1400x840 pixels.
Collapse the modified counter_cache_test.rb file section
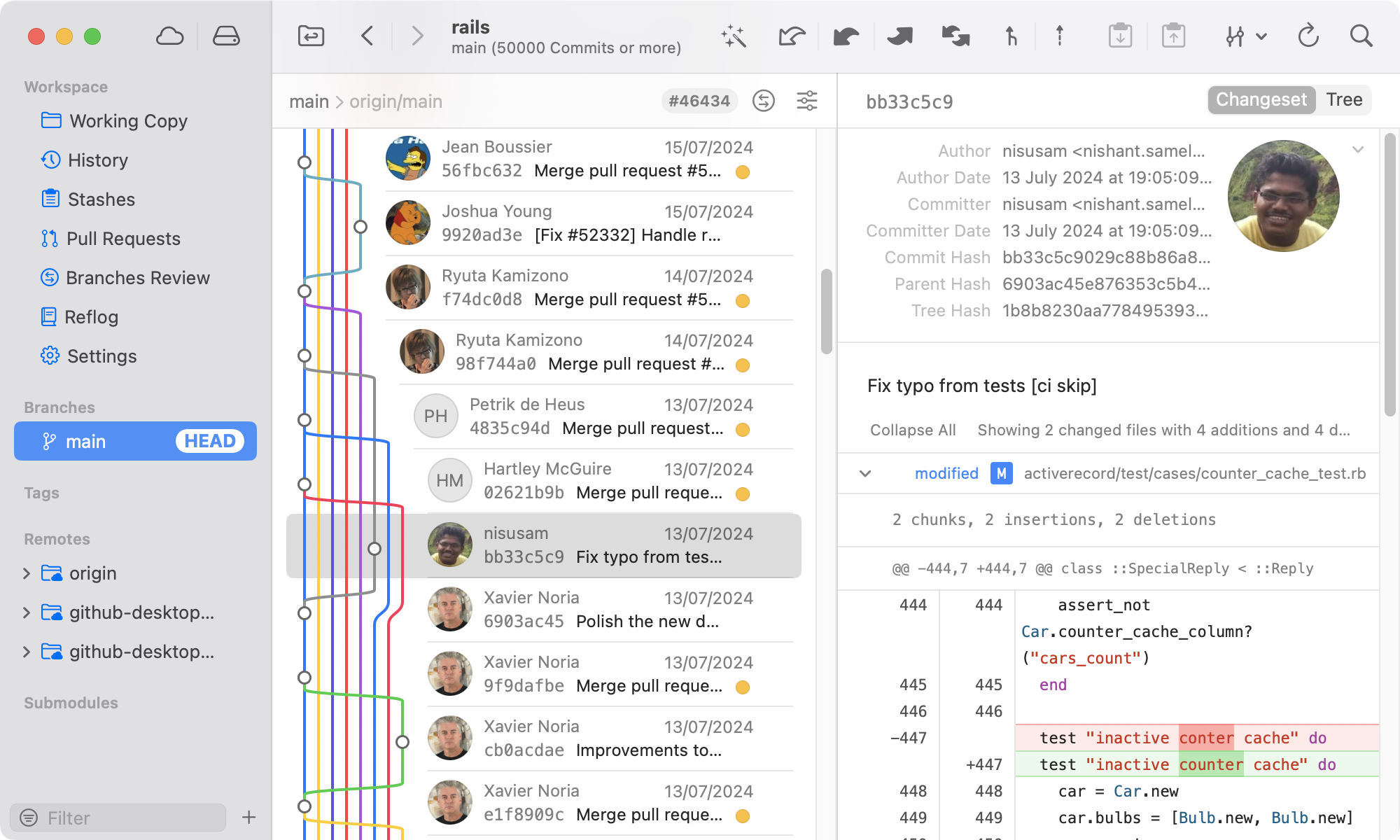[865, 473]
